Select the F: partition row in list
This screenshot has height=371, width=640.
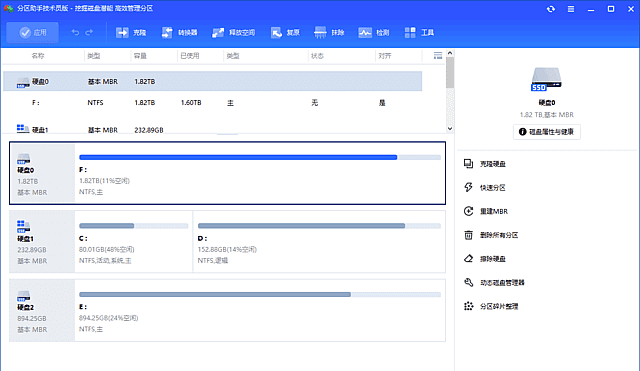pyautogui.click(x=212, y=103)
